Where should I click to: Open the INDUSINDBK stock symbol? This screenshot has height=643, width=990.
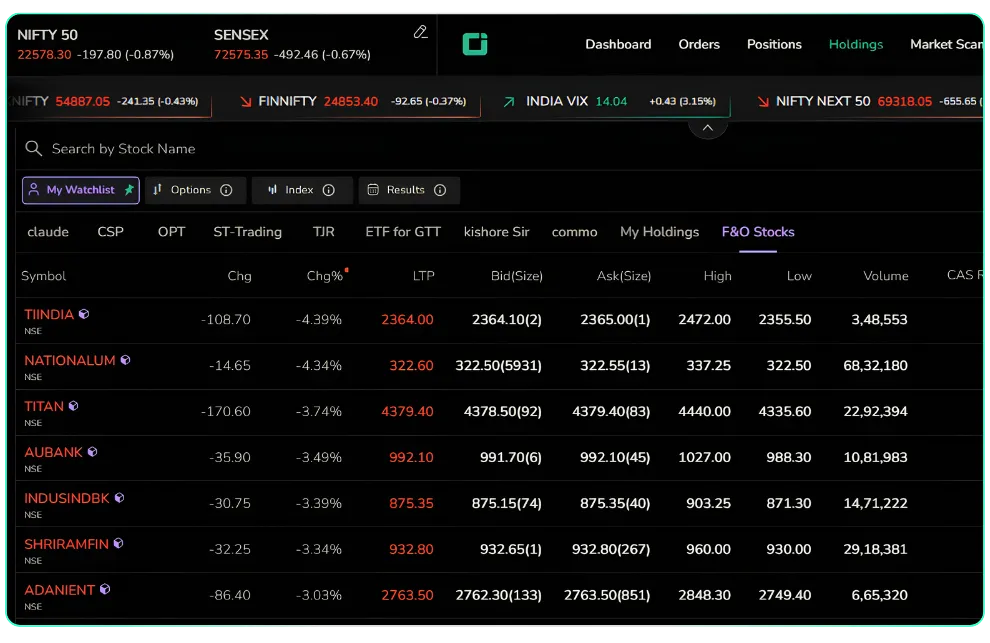(x=66, y=498)
